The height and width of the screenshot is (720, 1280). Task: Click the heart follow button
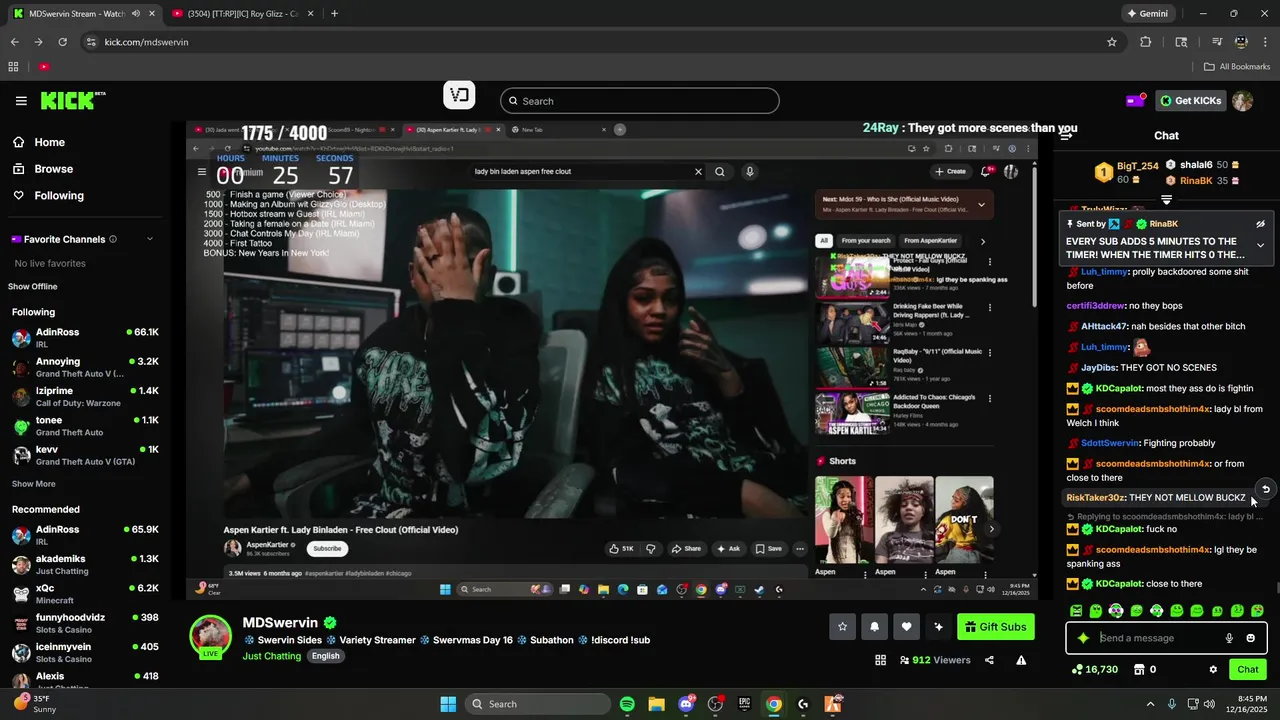[x=906, y=627]
